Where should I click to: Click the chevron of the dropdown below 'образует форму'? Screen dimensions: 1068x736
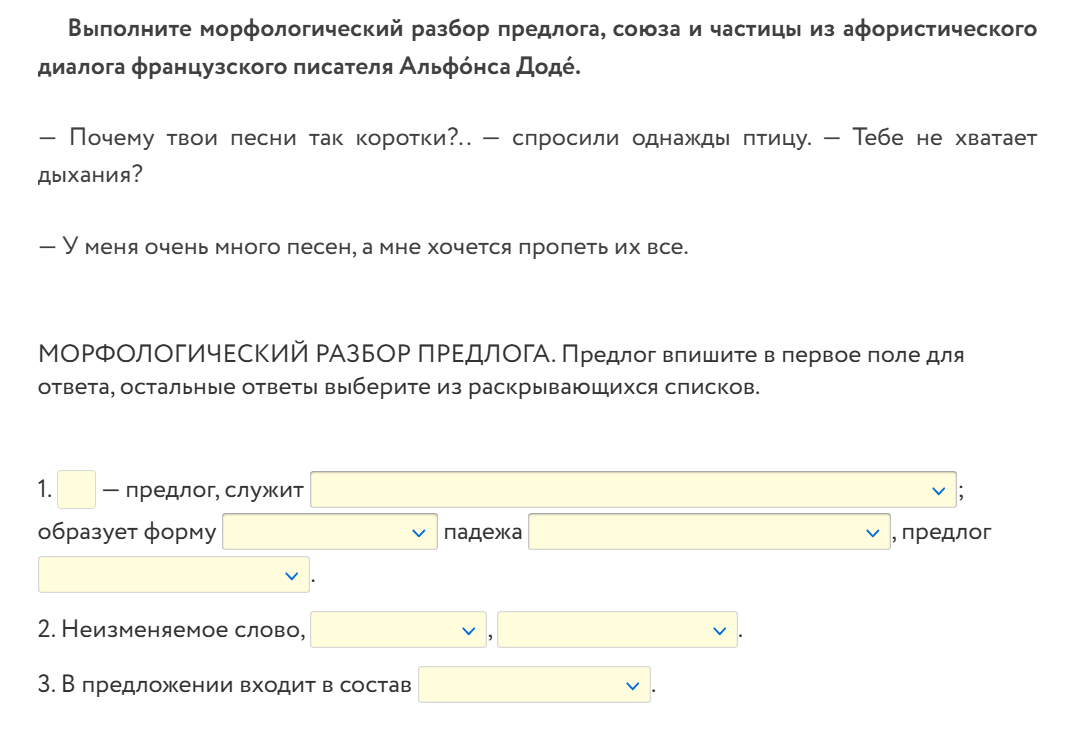coord(292,577)
